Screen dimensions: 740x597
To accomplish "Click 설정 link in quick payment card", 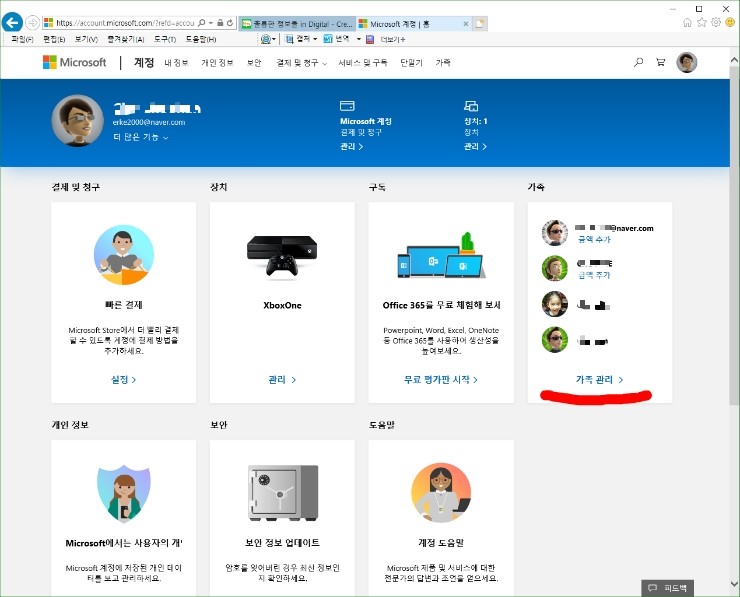I will 124,379.
